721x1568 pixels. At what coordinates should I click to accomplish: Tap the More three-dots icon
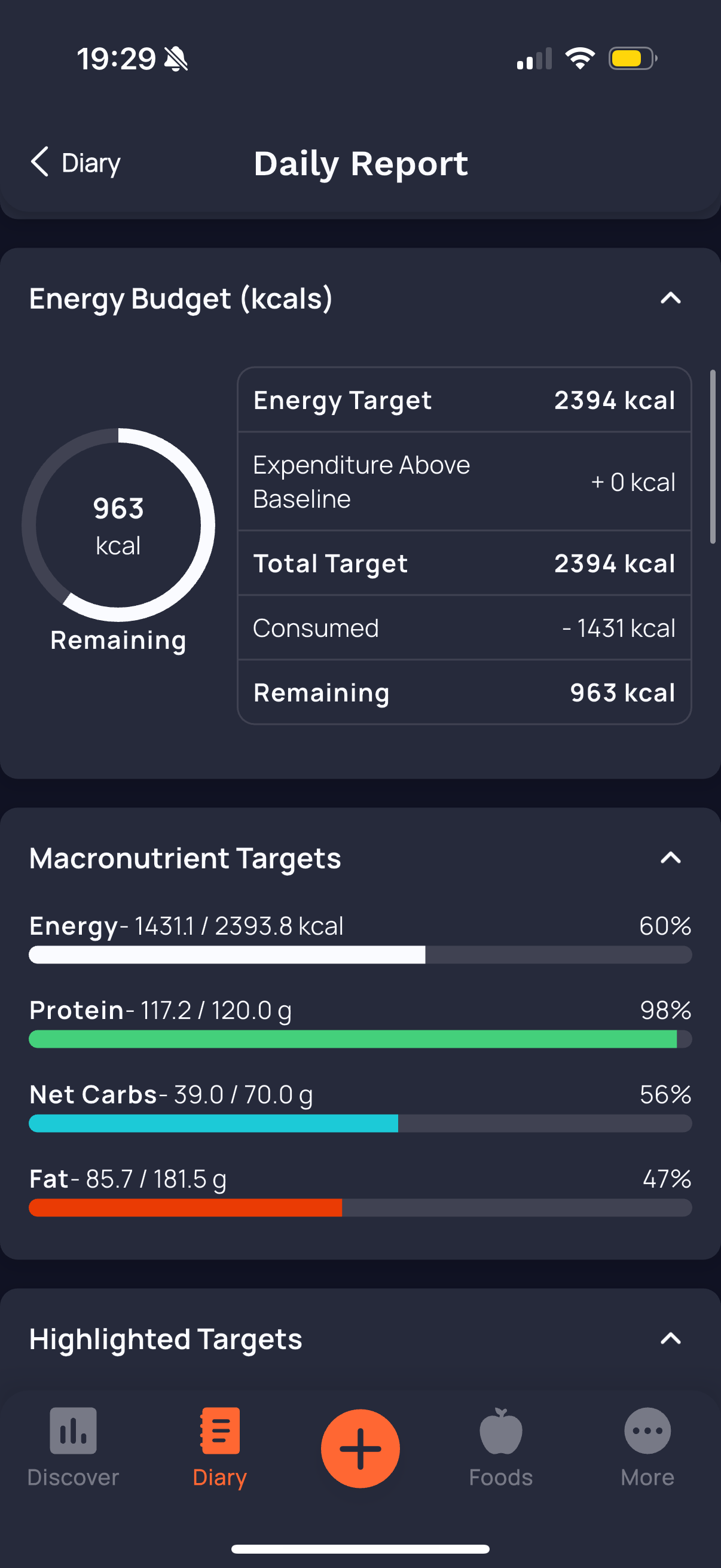point(647,1430)
